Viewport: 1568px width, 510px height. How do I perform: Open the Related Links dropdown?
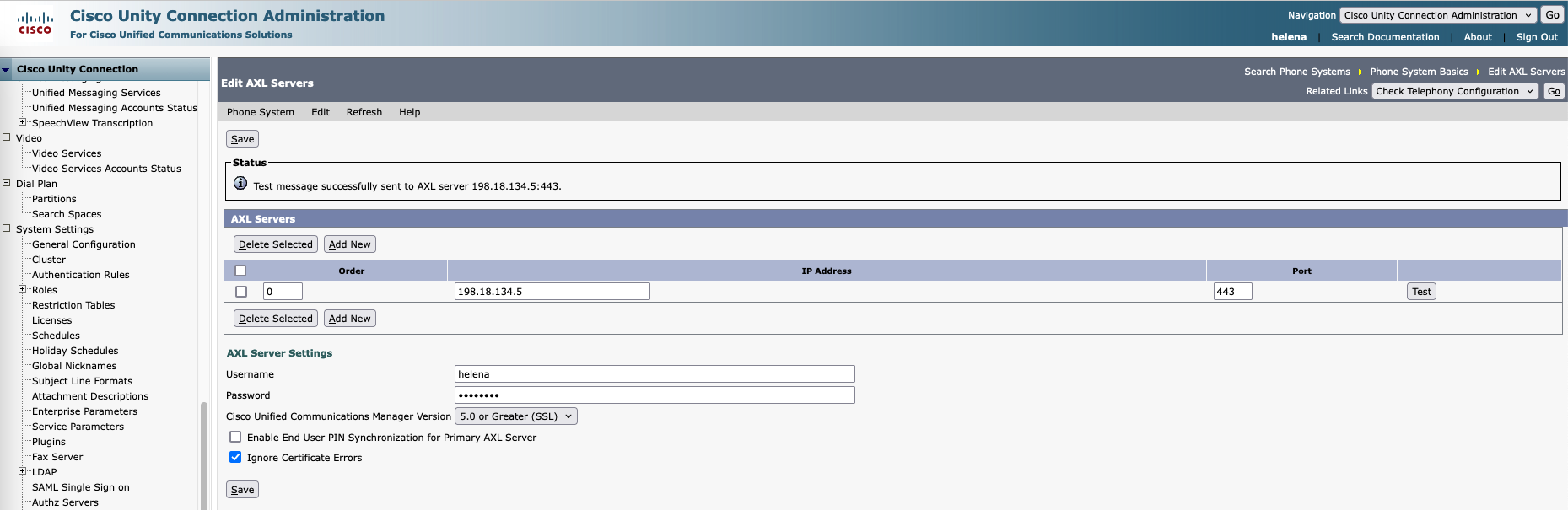1454,91
